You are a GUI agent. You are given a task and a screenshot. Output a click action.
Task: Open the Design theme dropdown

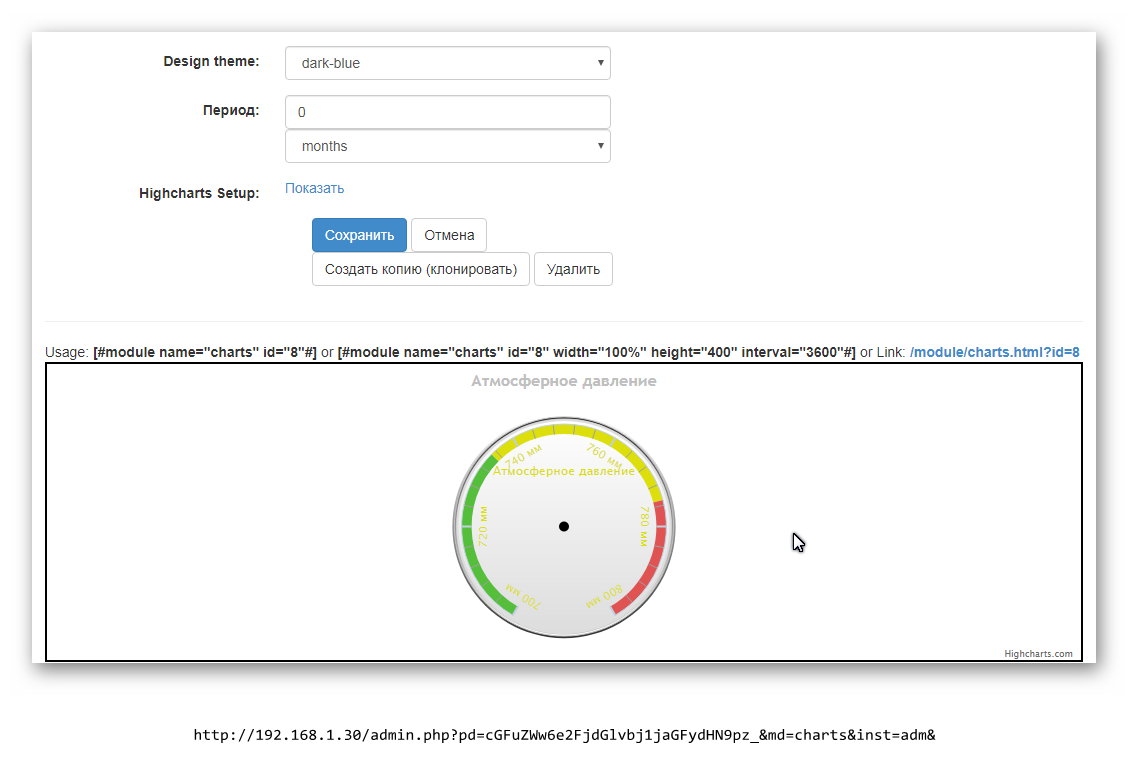click(x=447, y=63)
